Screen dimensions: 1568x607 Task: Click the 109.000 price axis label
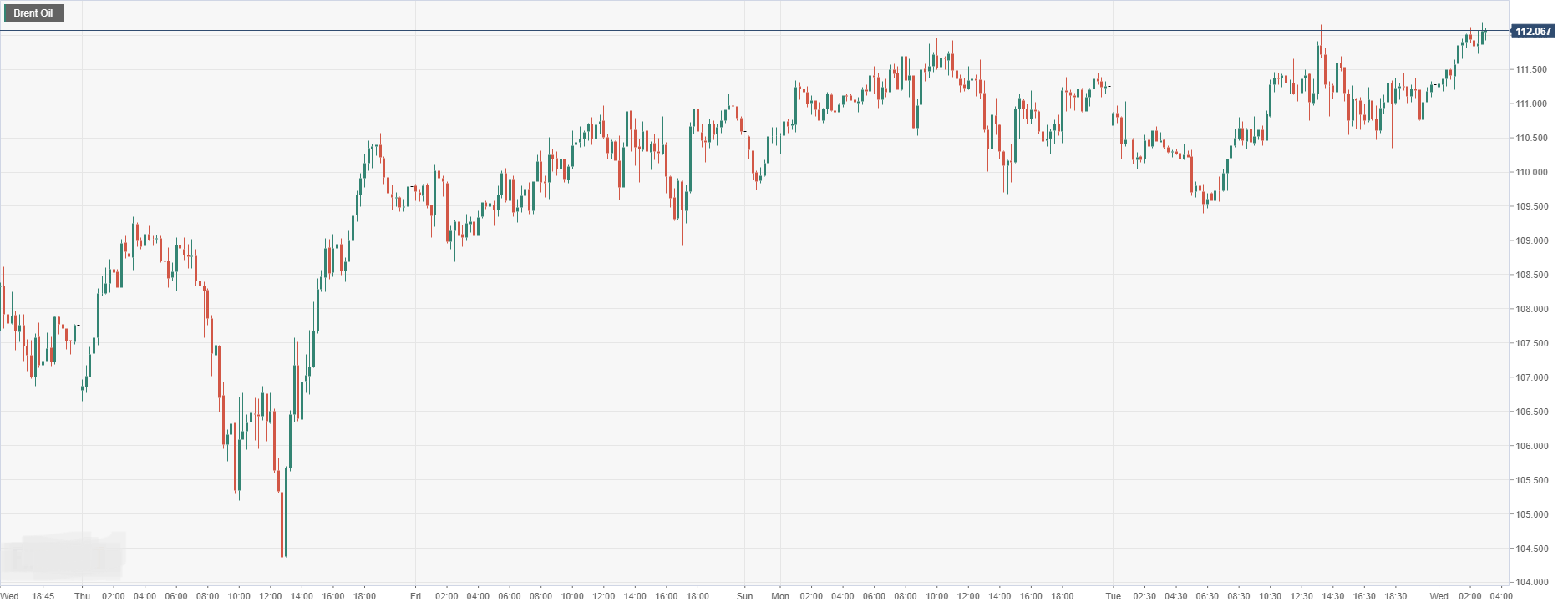click(x=1531, y=240)
